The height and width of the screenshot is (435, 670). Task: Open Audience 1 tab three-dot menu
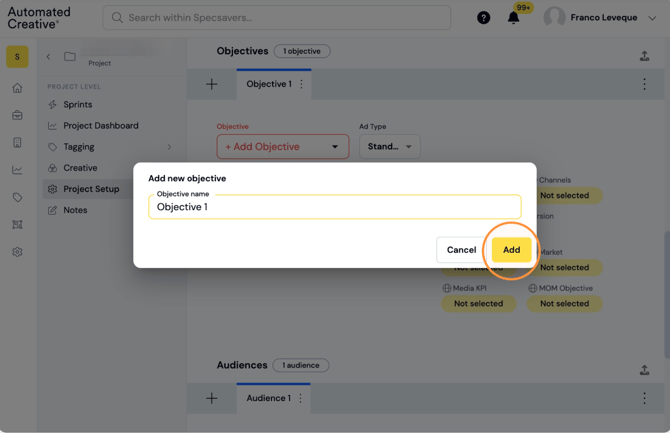301,398
